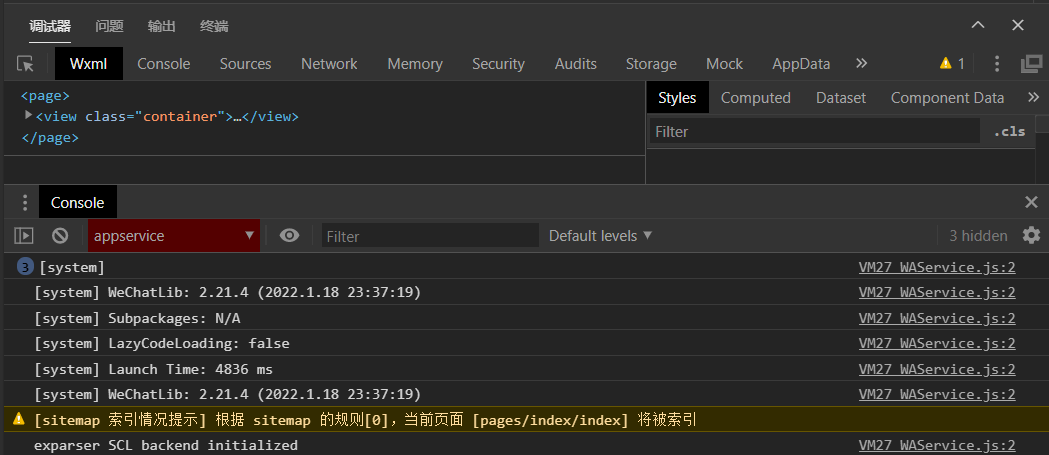Show more devtools tabs after AppData
Image resolution: width=1049 pixels, height=455 pixels.
coord(862,64)
